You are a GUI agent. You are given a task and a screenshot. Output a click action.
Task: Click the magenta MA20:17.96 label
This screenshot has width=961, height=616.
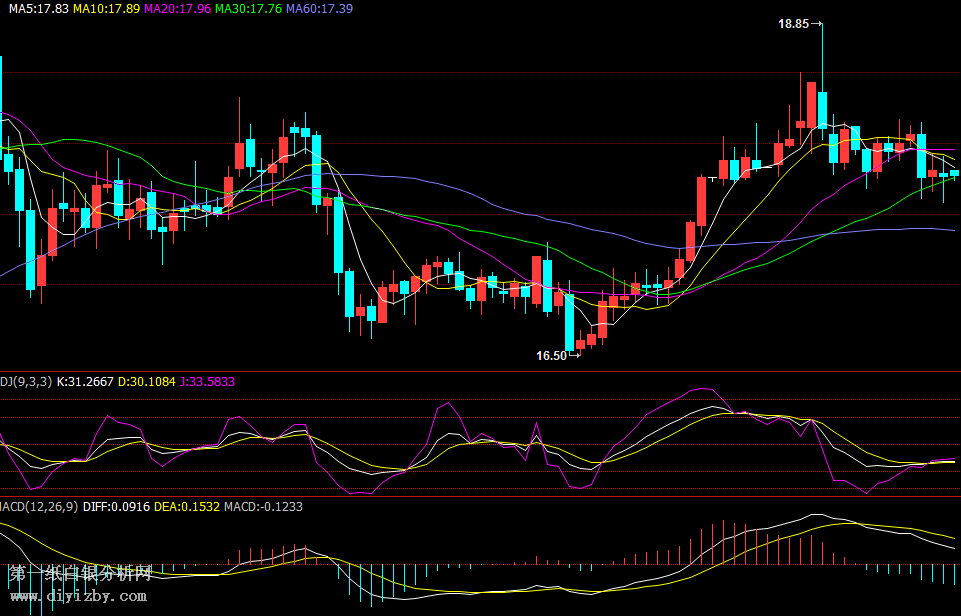[x=177, y=8]
